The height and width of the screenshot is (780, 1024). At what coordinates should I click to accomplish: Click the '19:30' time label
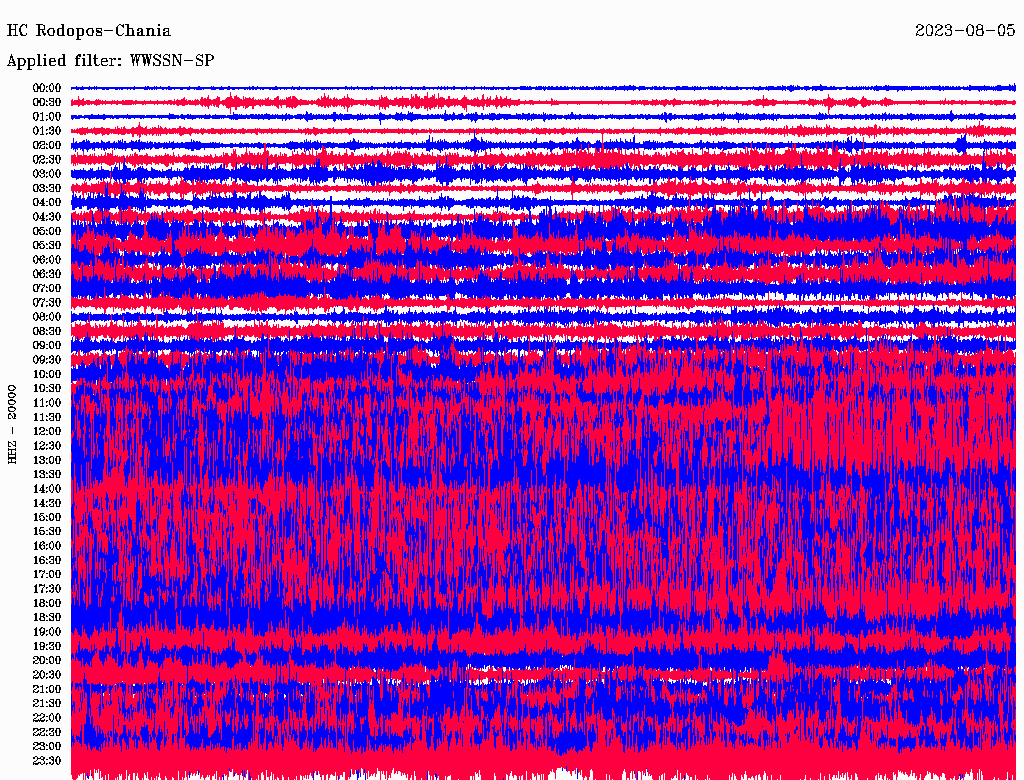47,646
